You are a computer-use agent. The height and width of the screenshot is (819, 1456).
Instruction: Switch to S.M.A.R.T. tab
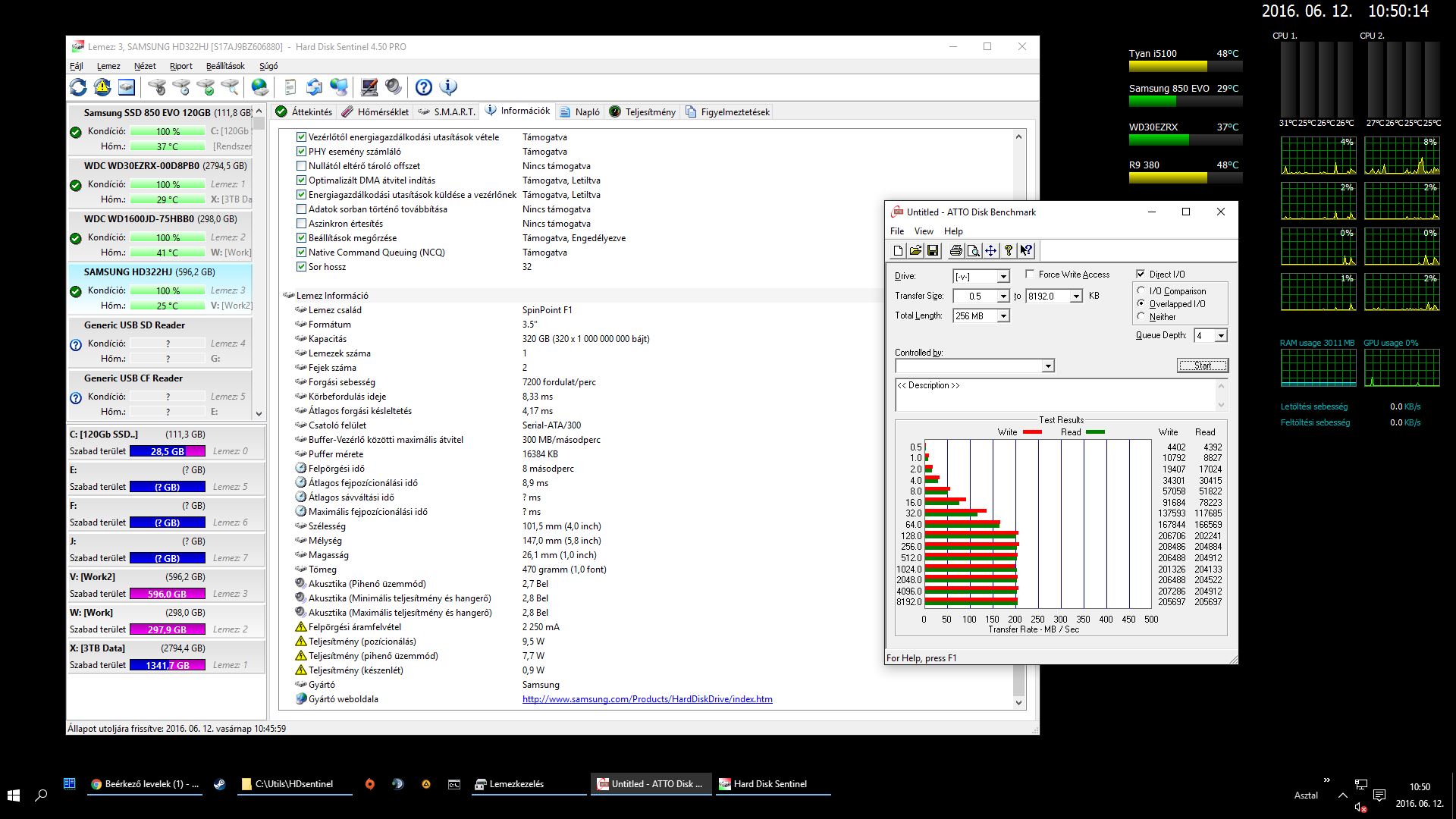pos(448,112)
